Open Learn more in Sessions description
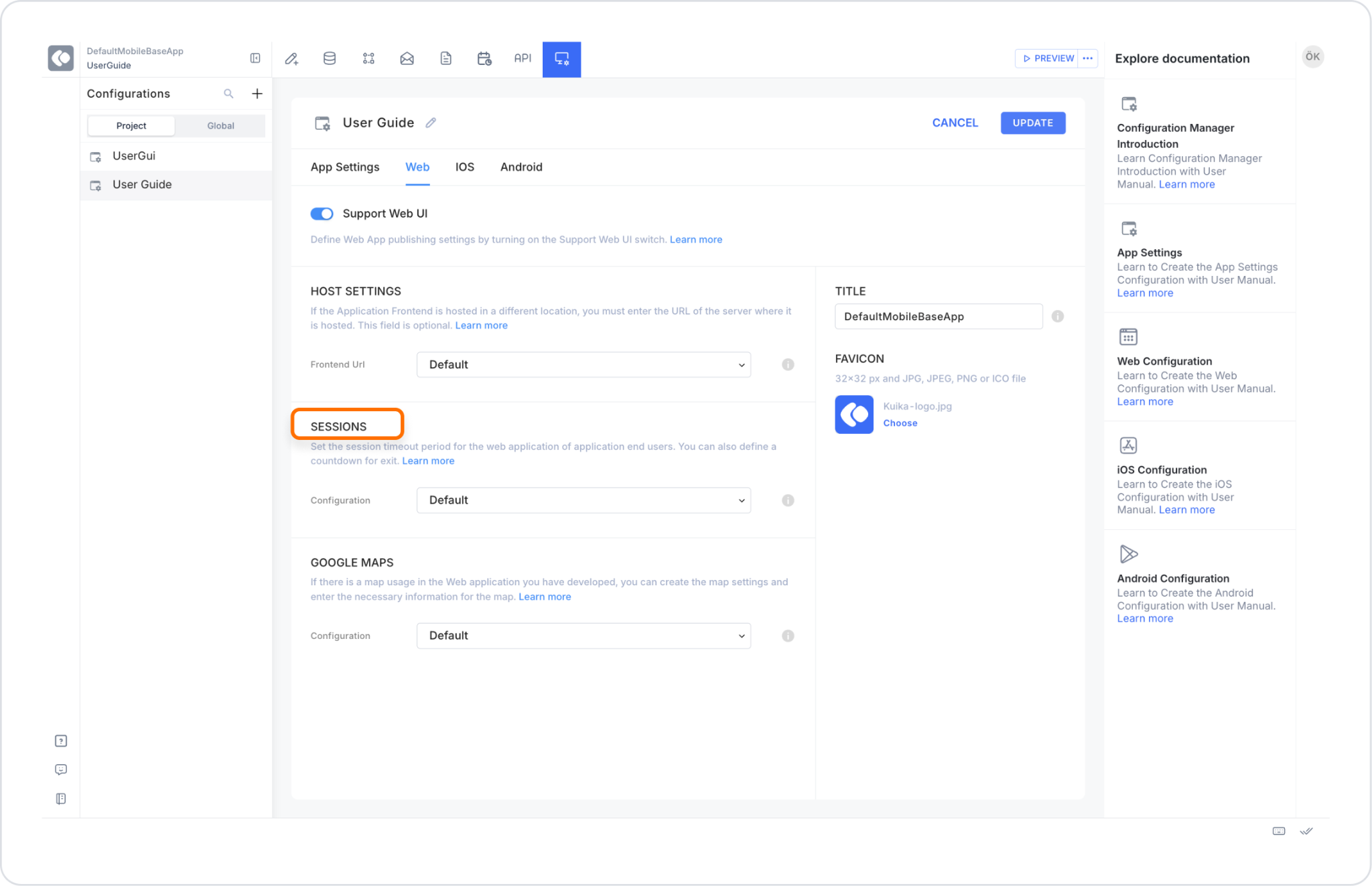Image resolution: width=1372 pixels, height=886 pixels. [x=428, y=461]
